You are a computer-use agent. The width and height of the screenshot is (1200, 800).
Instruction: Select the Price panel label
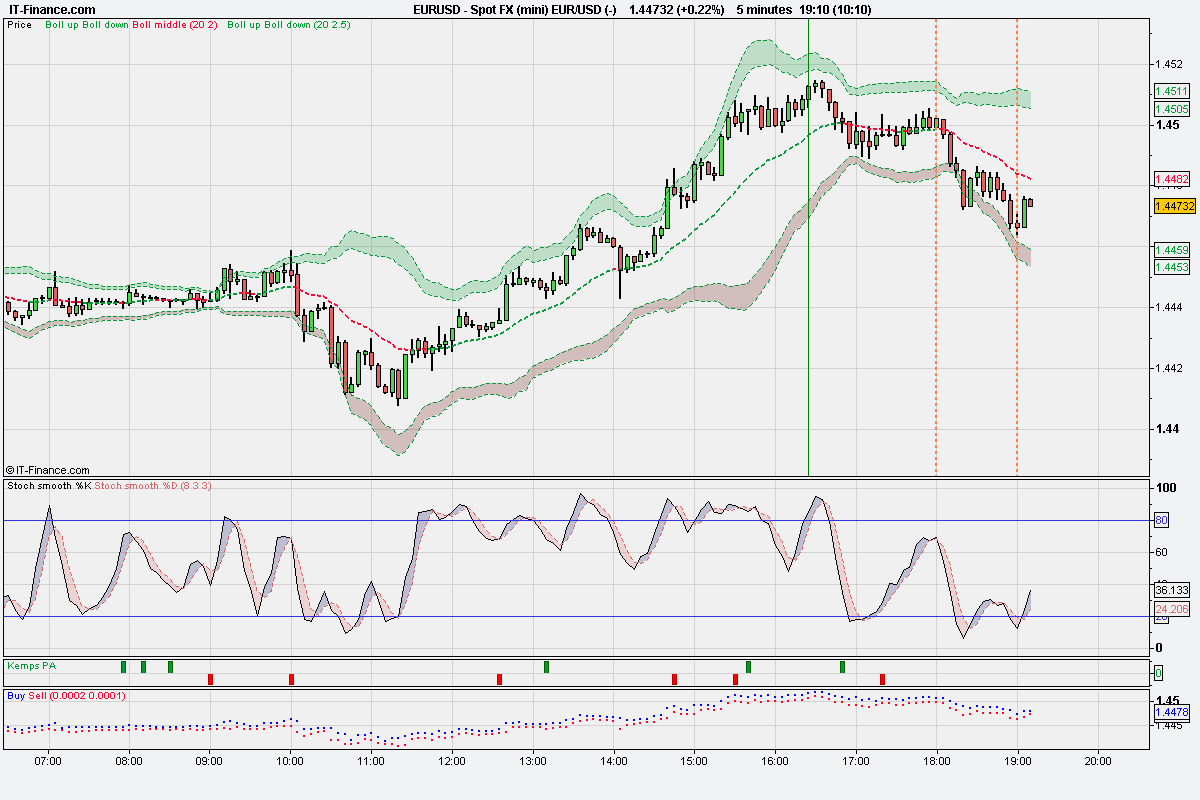pyautogui.click(x=19, y=24)
